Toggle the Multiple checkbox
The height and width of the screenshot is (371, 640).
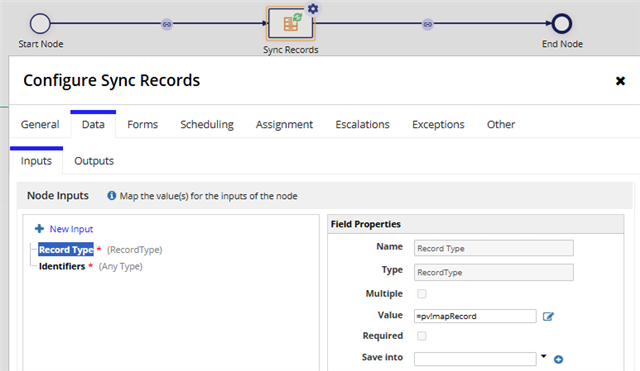click(422, 293)
